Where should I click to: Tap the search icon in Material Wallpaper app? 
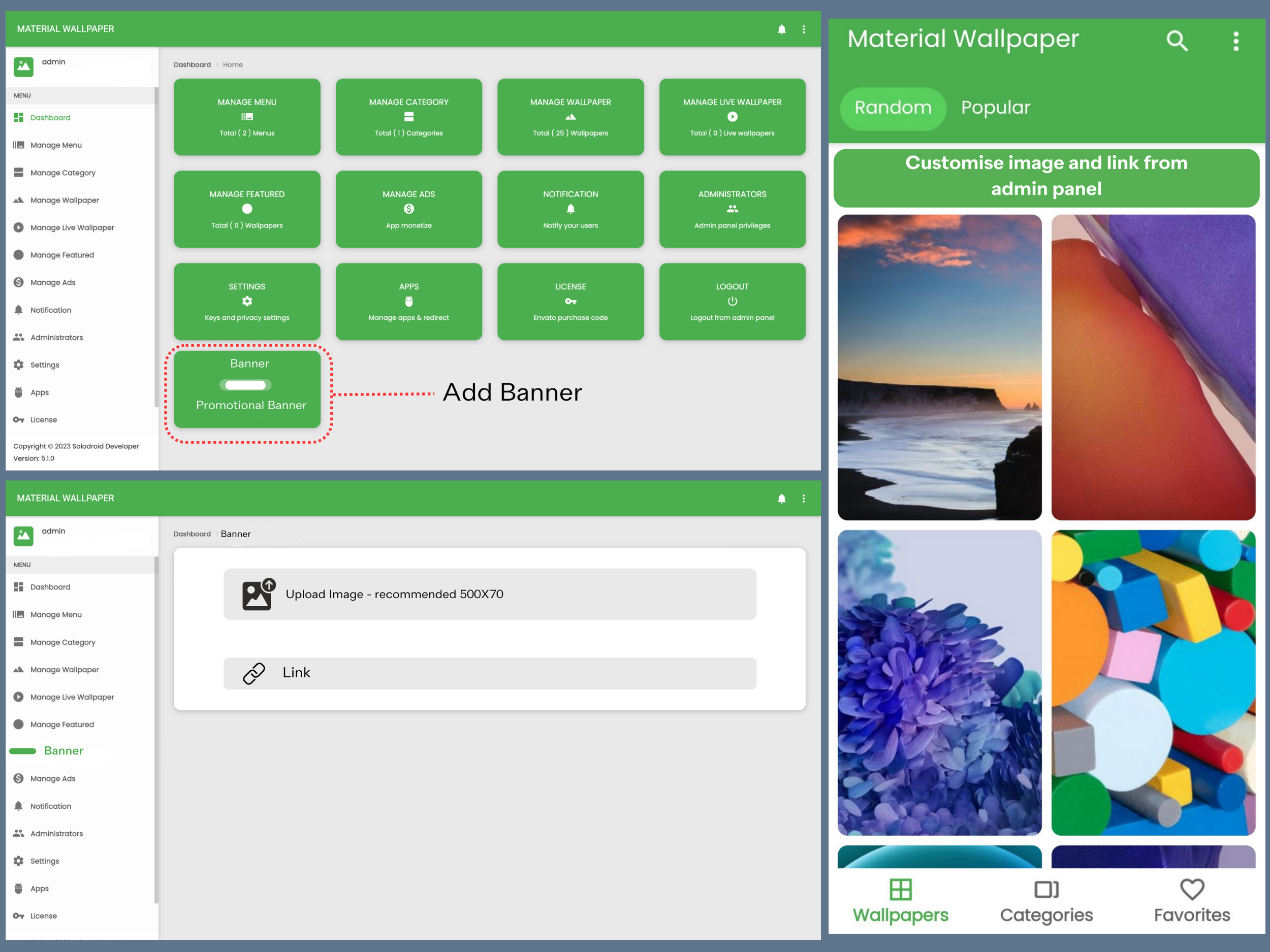(1177, 41)
